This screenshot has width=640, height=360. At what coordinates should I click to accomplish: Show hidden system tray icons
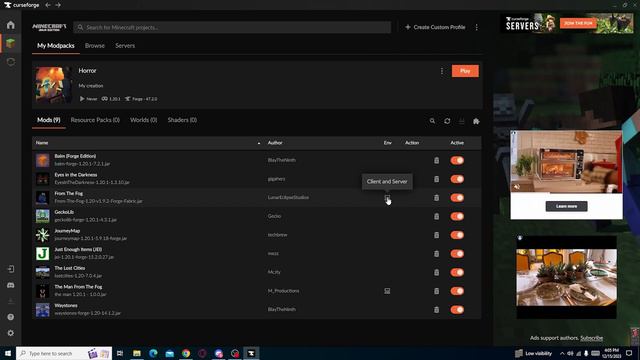coord(562,353)
